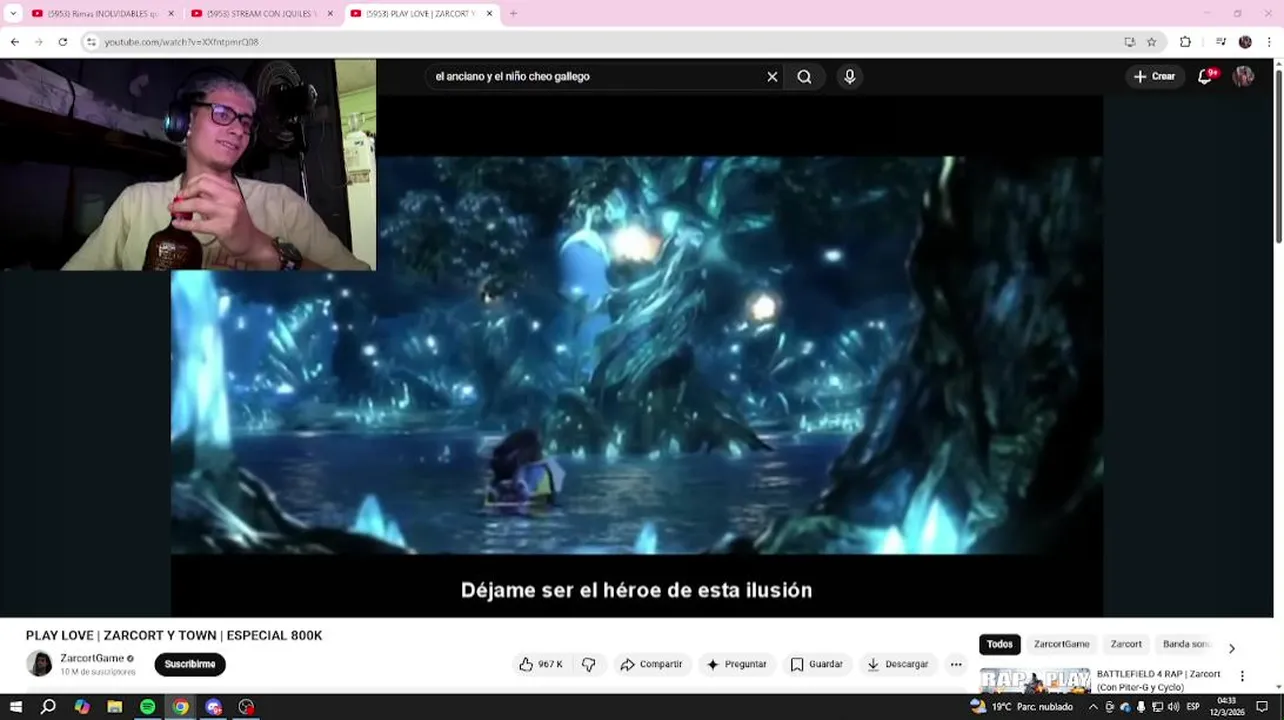Open more actions three-dot menu under the video
The width and height of the screenshot is (1284, 720).
956,664
